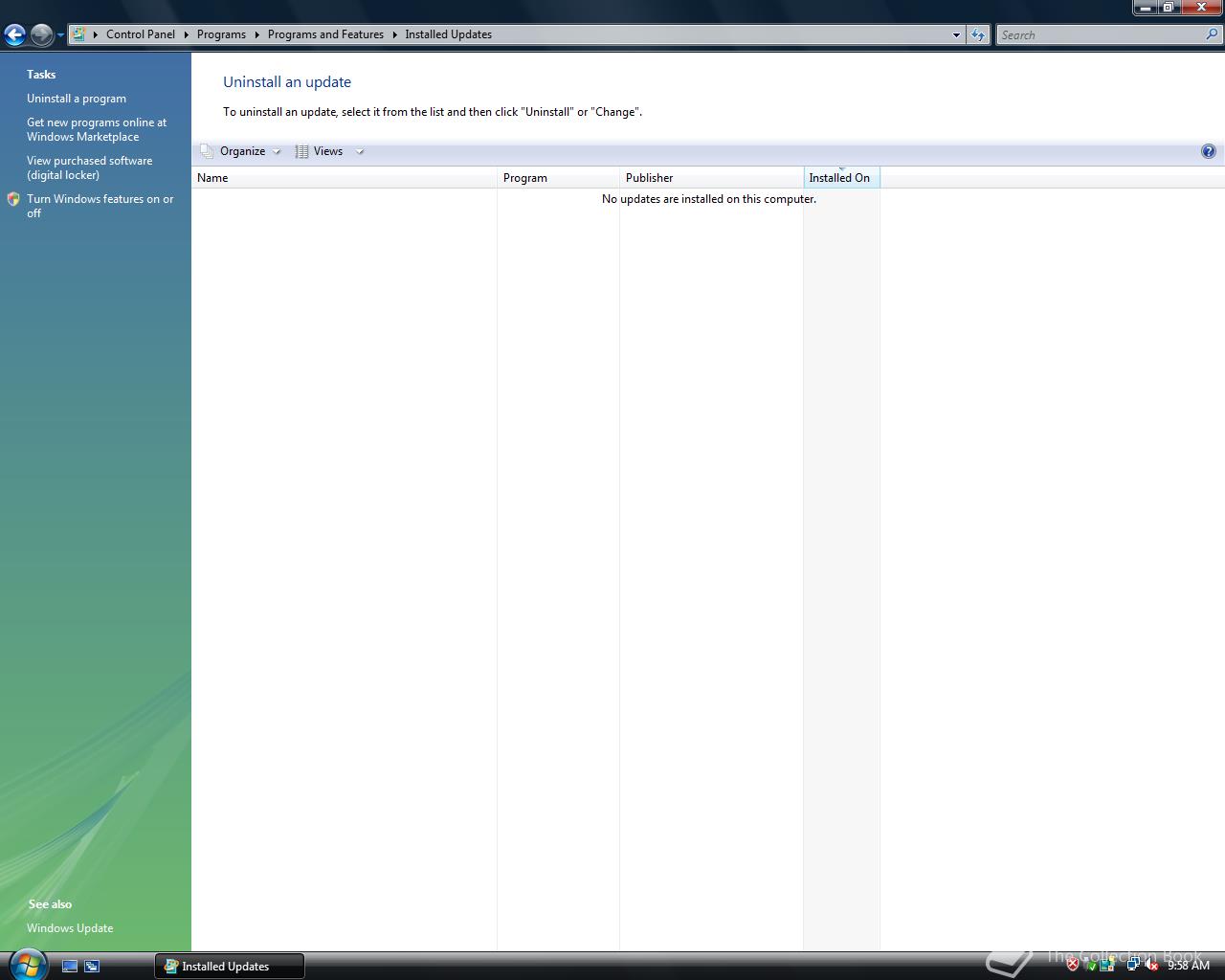Click the shield icon beside Windows features
Screen dimensions: 1225x980
tap(13, 199)
